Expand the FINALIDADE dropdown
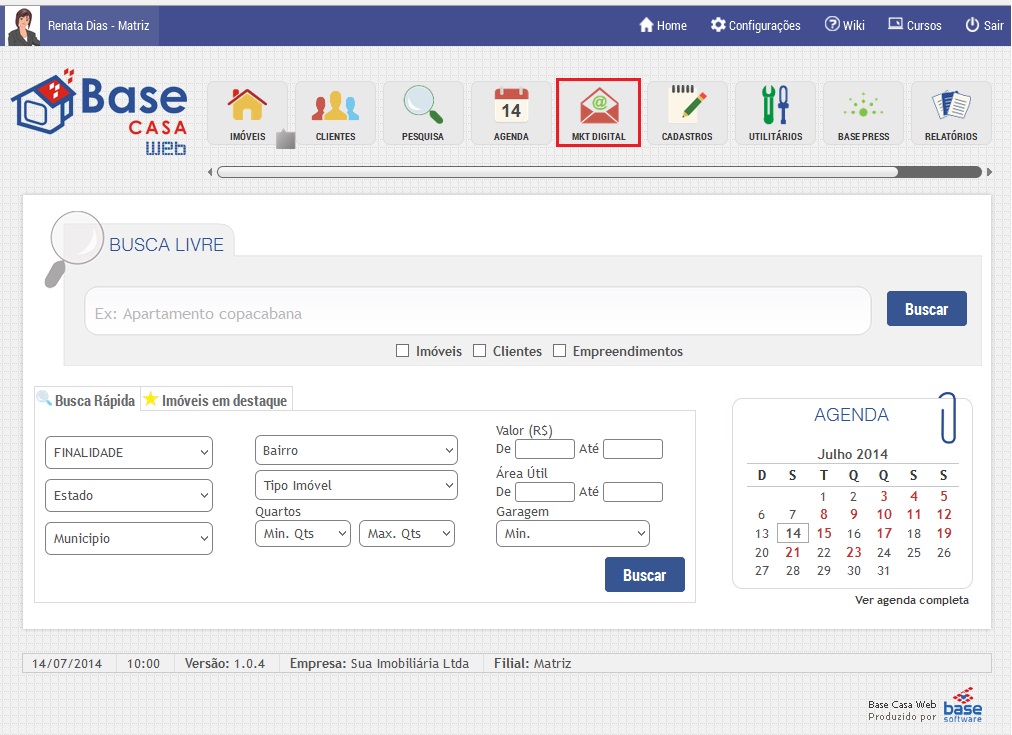This screenshot has height=735, width=1012. tap(129, 452)
